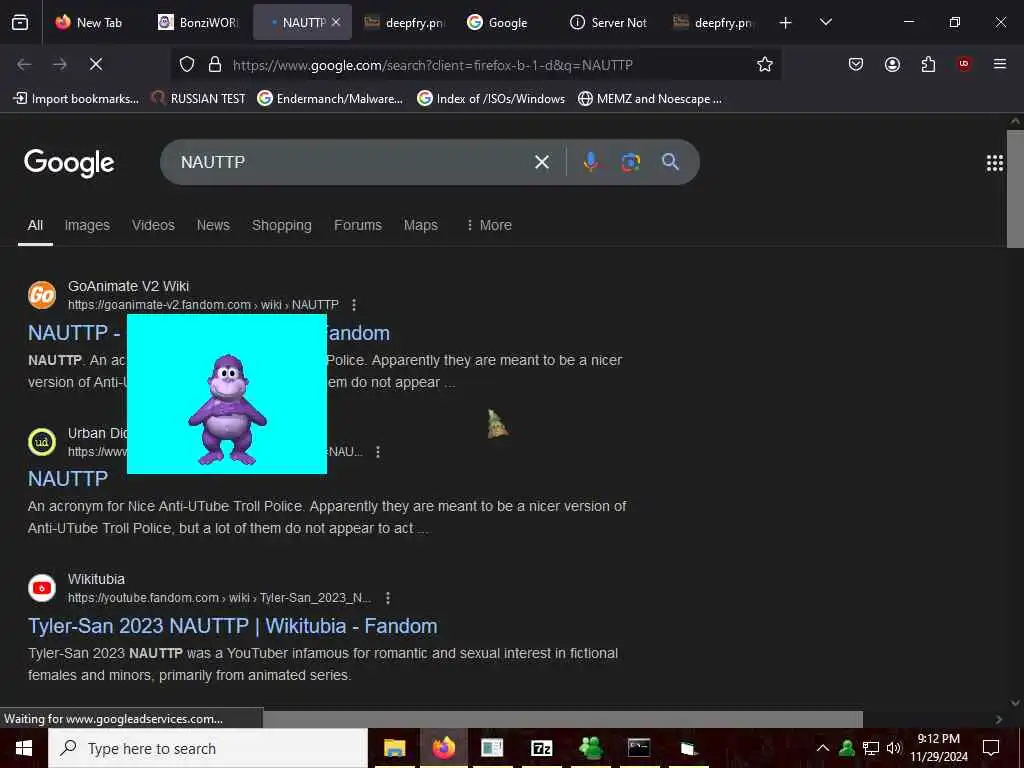Open the network tray icon
Image resolution: width=1024 pixels, height=768 pixels.
point(871,748)
